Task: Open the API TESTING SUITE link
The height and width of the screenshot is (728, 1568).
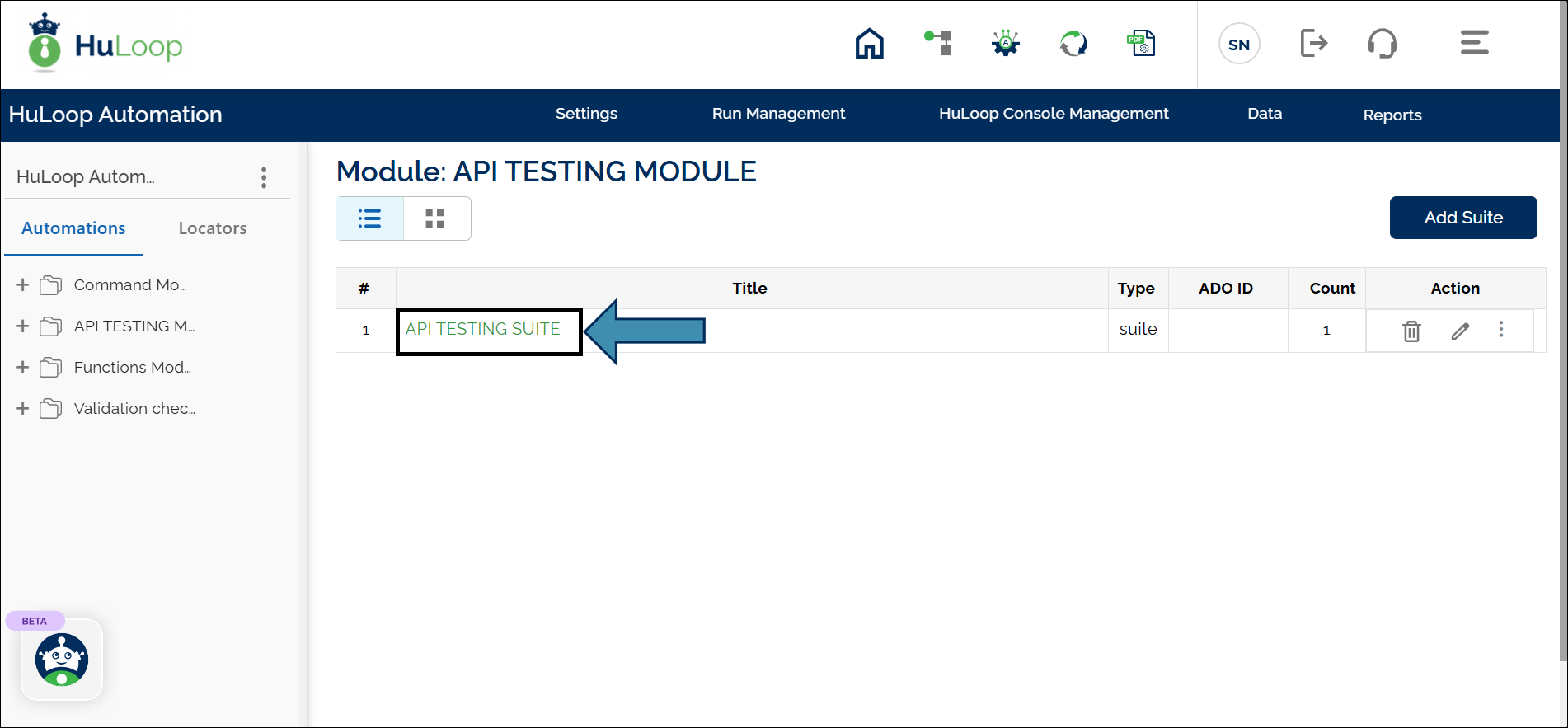Action: (482, 329)
